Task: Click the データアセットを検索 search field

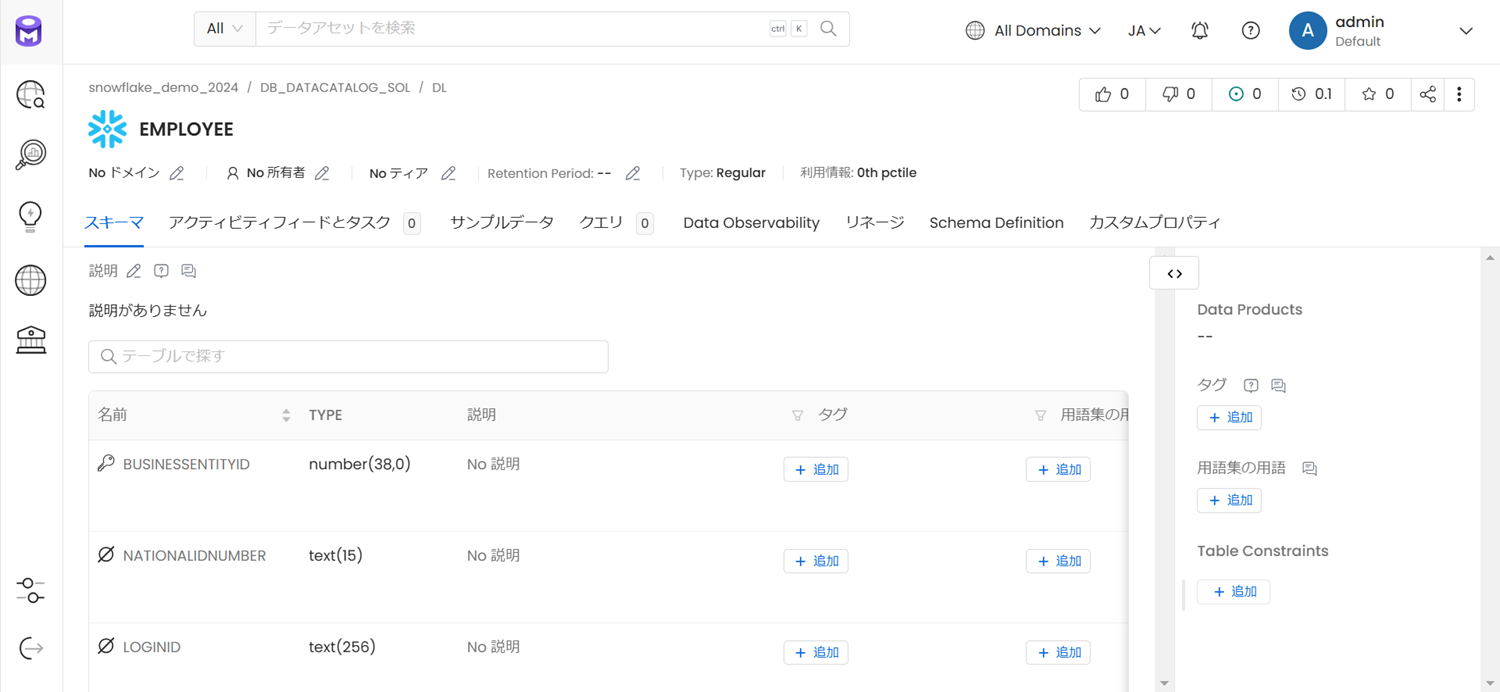Action: (510, 29)
